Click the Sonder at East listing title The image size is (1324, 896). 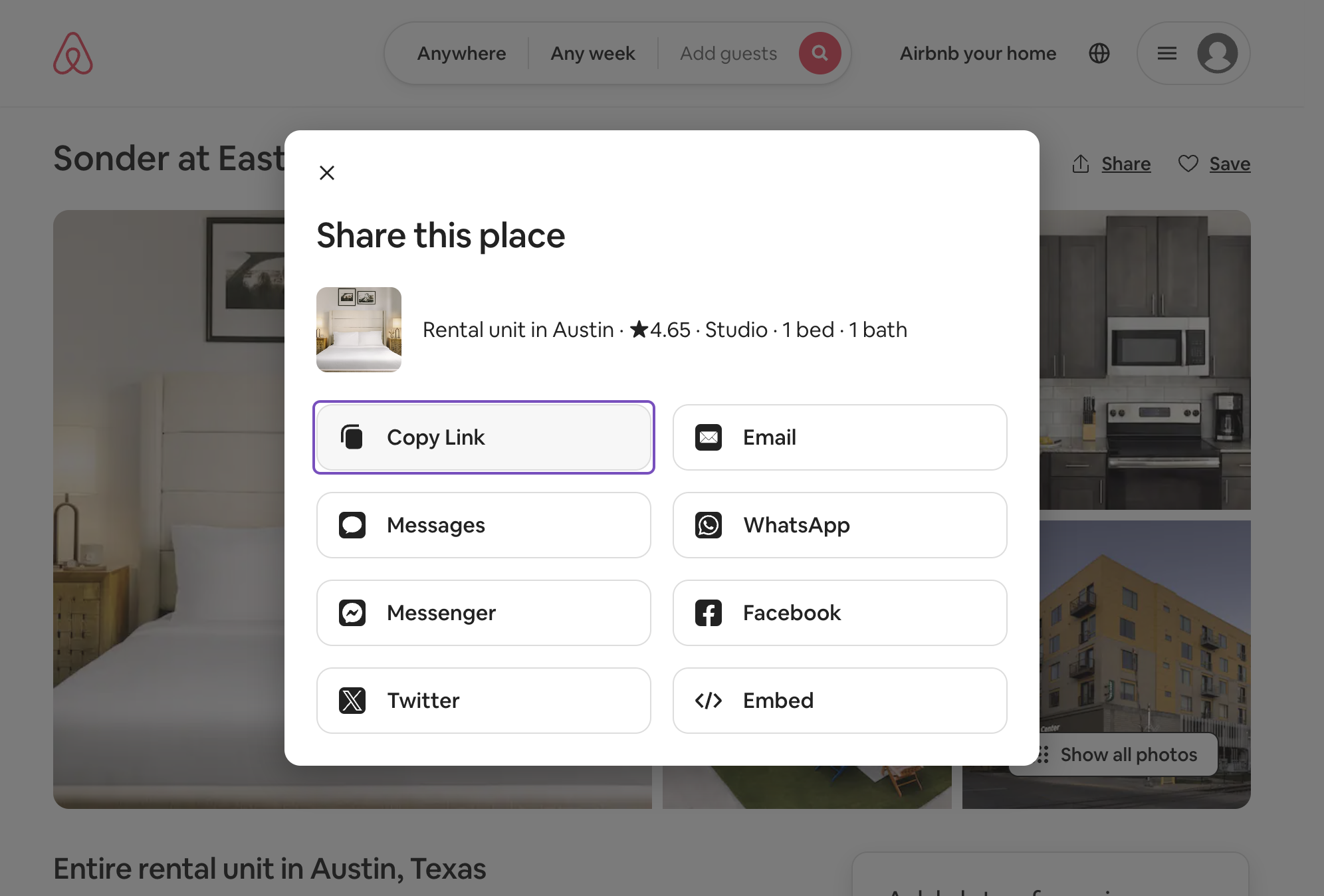[169, 158]
